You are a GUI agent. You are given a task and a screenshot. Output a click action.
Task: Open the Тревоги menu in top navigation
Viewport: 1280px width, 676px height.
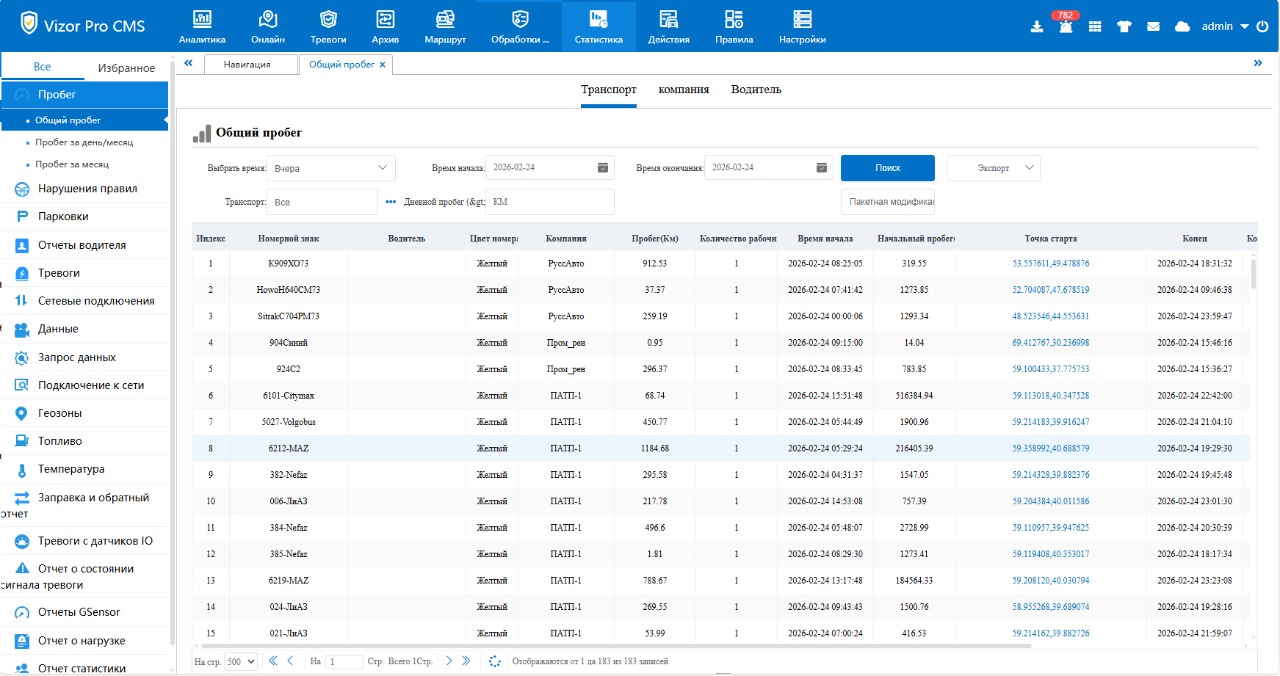(x=328, y=27)
